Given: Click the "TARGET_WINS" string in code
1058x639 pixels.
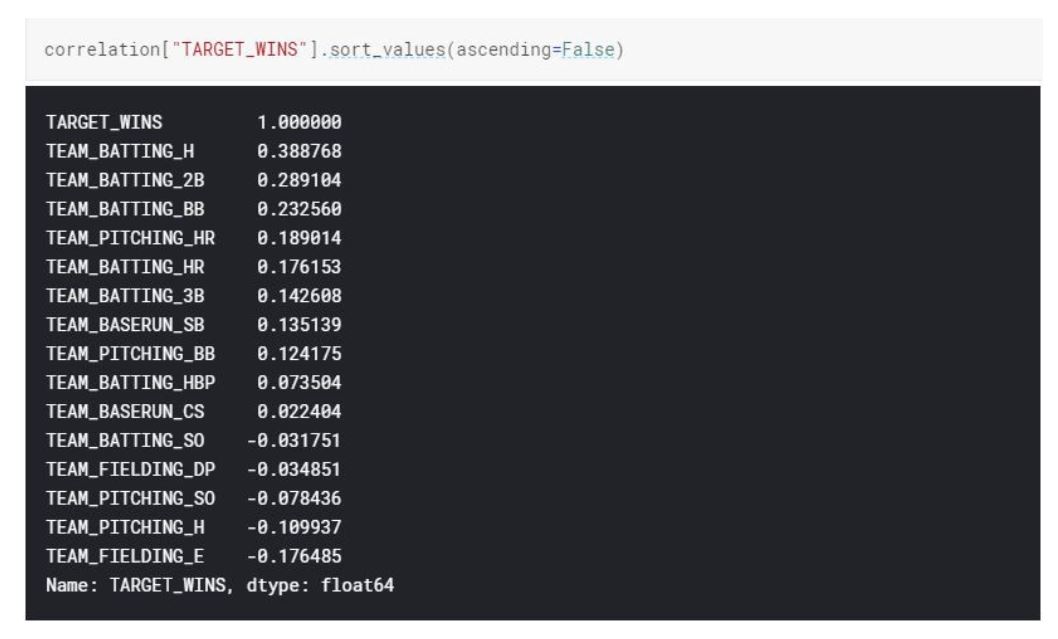Looking at the screenshot, I should click(240, 50).
